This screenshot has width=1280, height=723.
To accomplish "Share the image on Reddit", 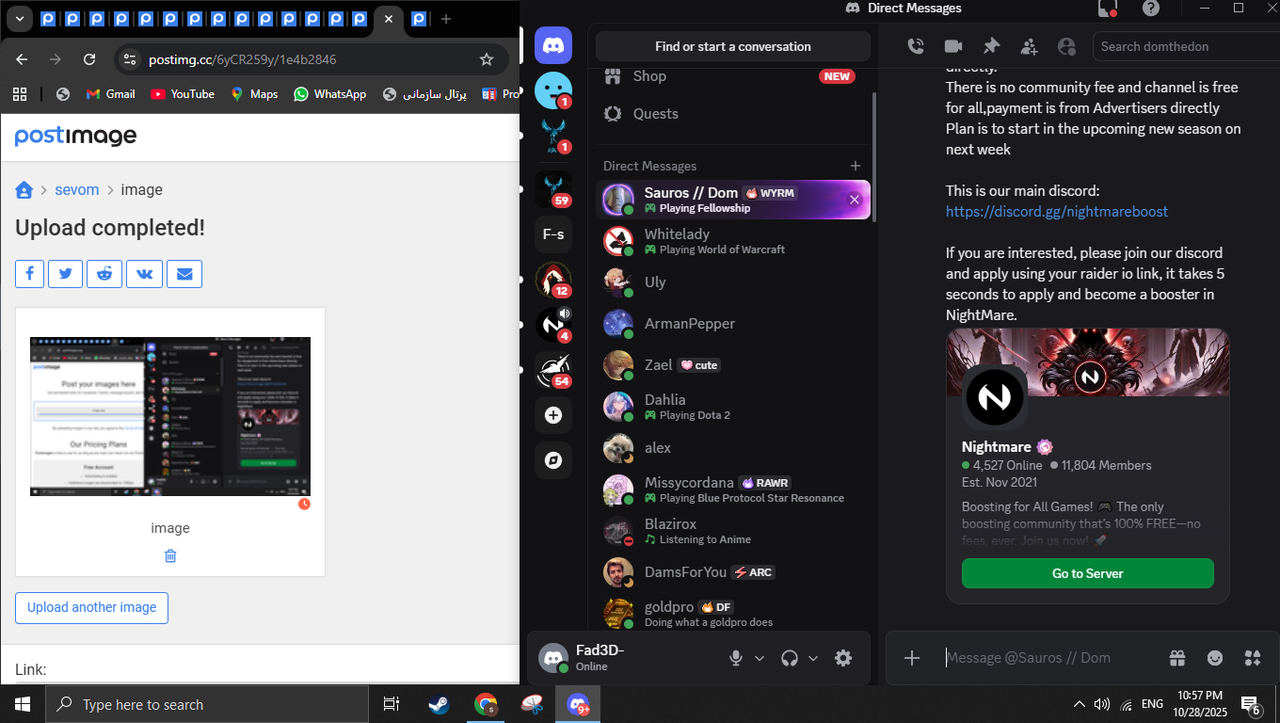I will 104,273.
